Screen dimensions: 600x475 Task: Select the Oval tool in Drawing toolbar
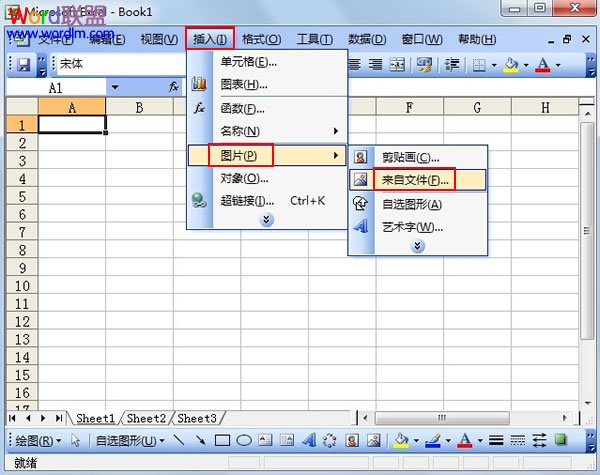point(244,441)
